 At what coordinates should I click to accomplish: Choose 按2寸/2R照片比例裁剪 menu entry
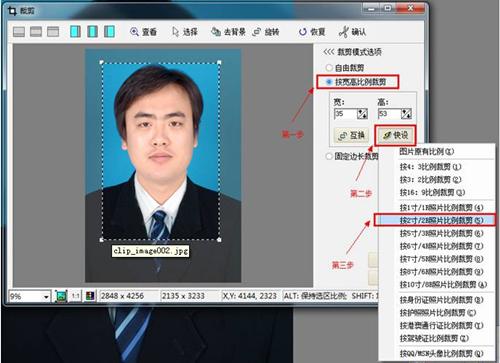pos(436,220)
